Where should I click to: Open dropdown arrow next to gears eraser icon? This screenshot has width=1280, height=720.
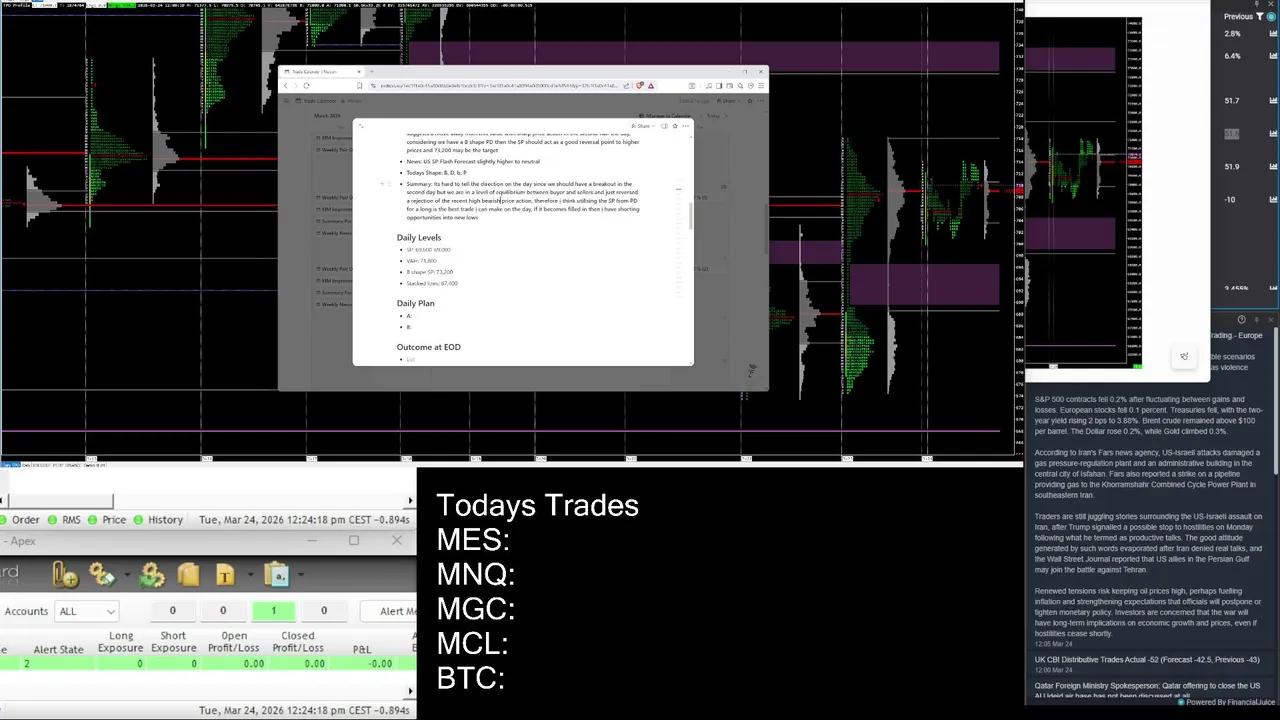[125, 575]
